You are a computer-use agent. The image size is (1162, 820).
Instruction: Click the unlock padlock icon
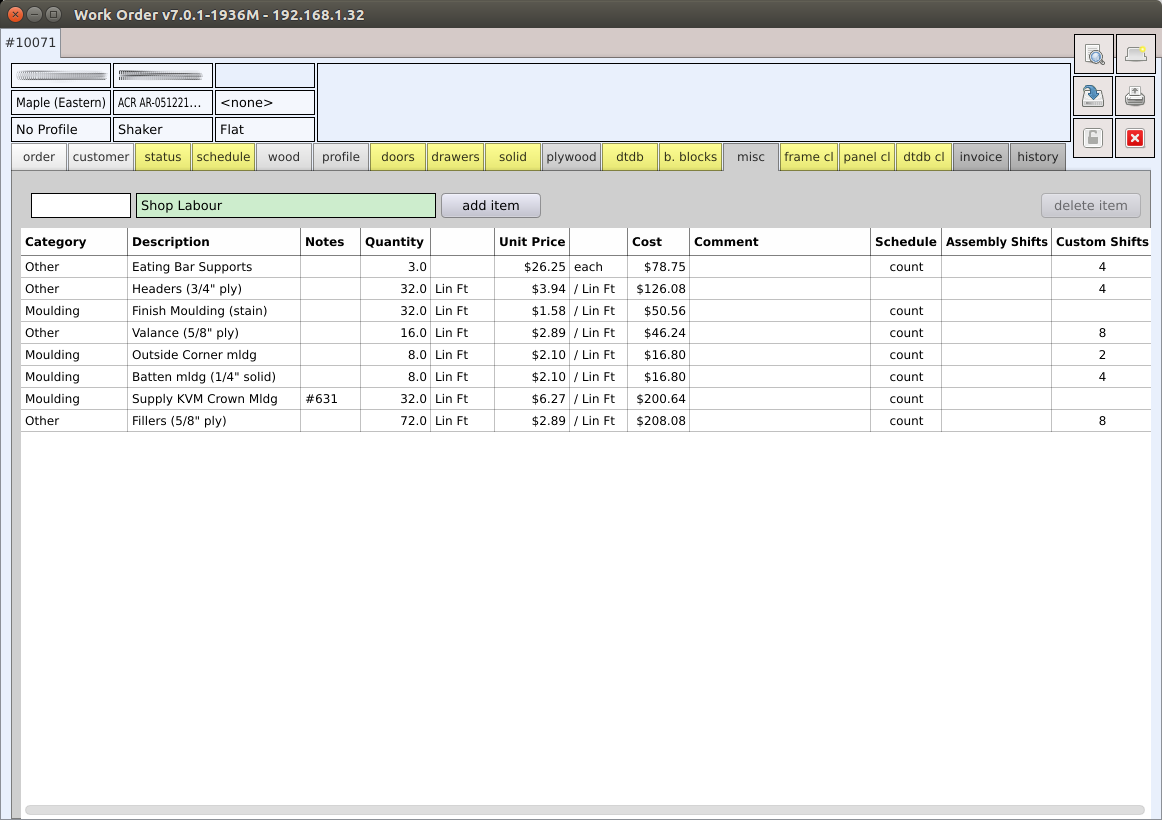point(1094,138)
